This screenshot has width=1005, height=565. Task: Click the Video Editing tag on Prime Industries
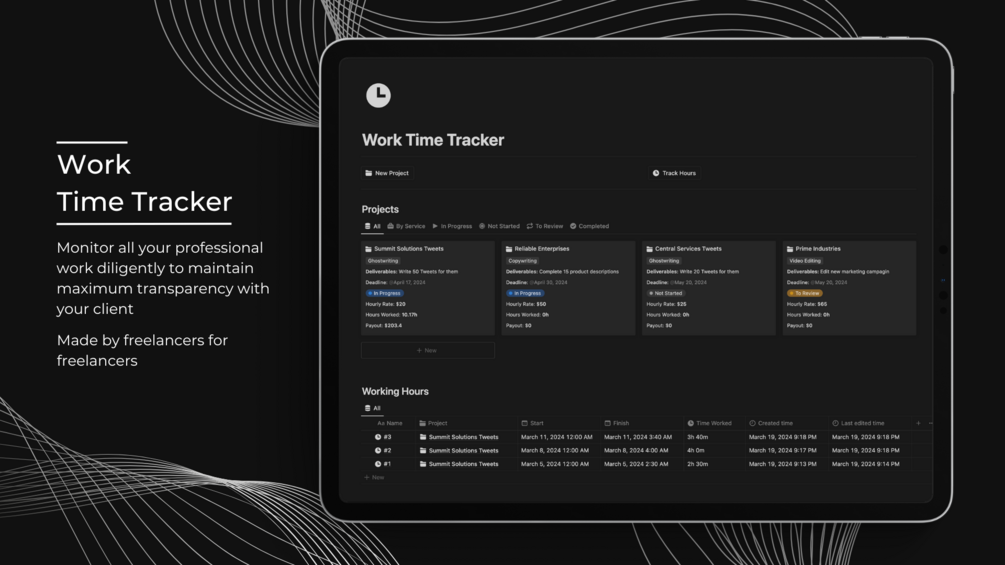pyautogui.click(x=805, y=261)
